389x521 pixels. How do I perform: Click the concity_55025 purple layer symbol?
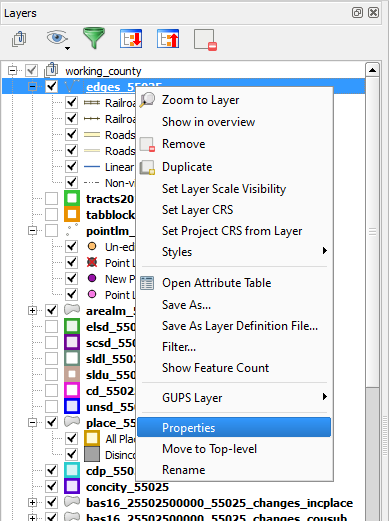pos(72,486)
